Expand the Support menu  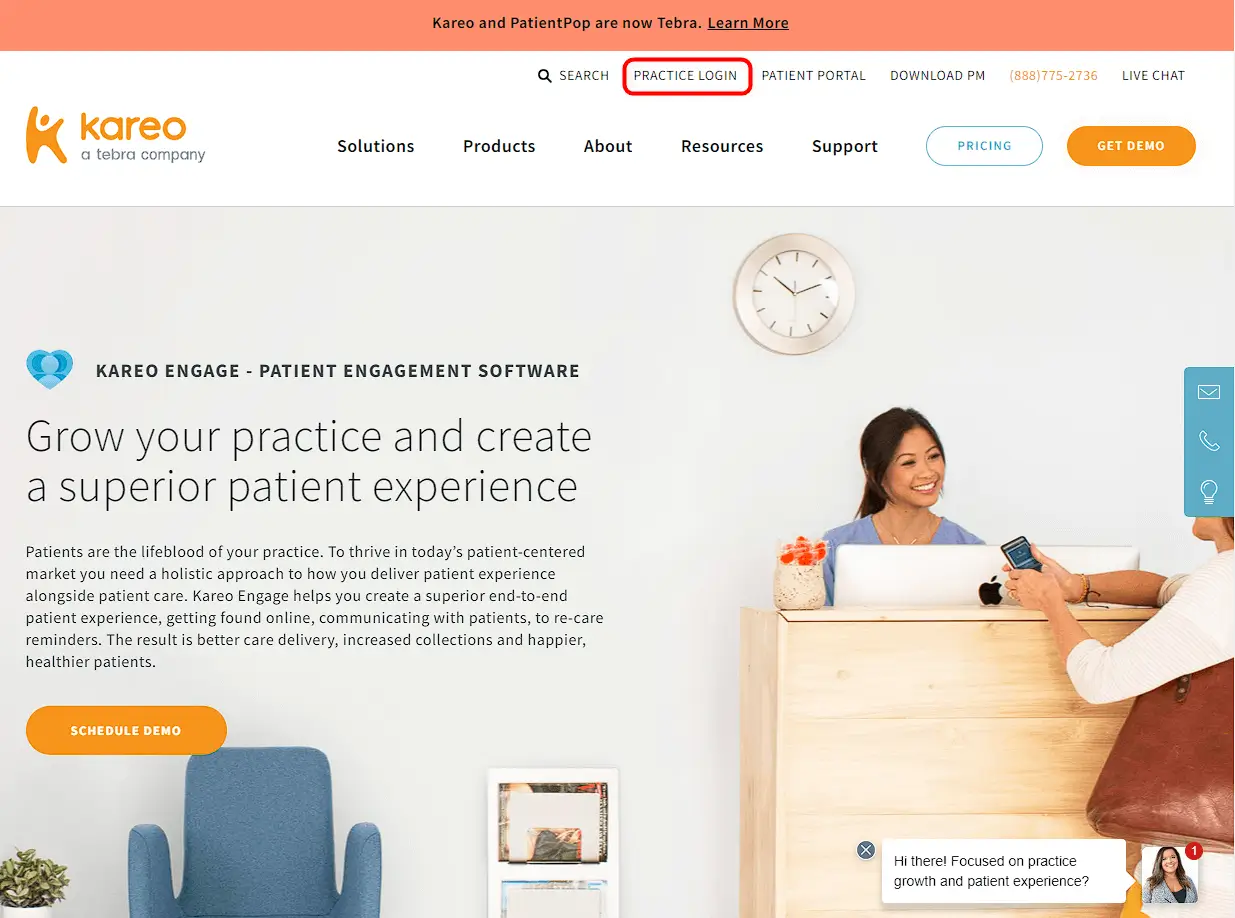(845, 146)
